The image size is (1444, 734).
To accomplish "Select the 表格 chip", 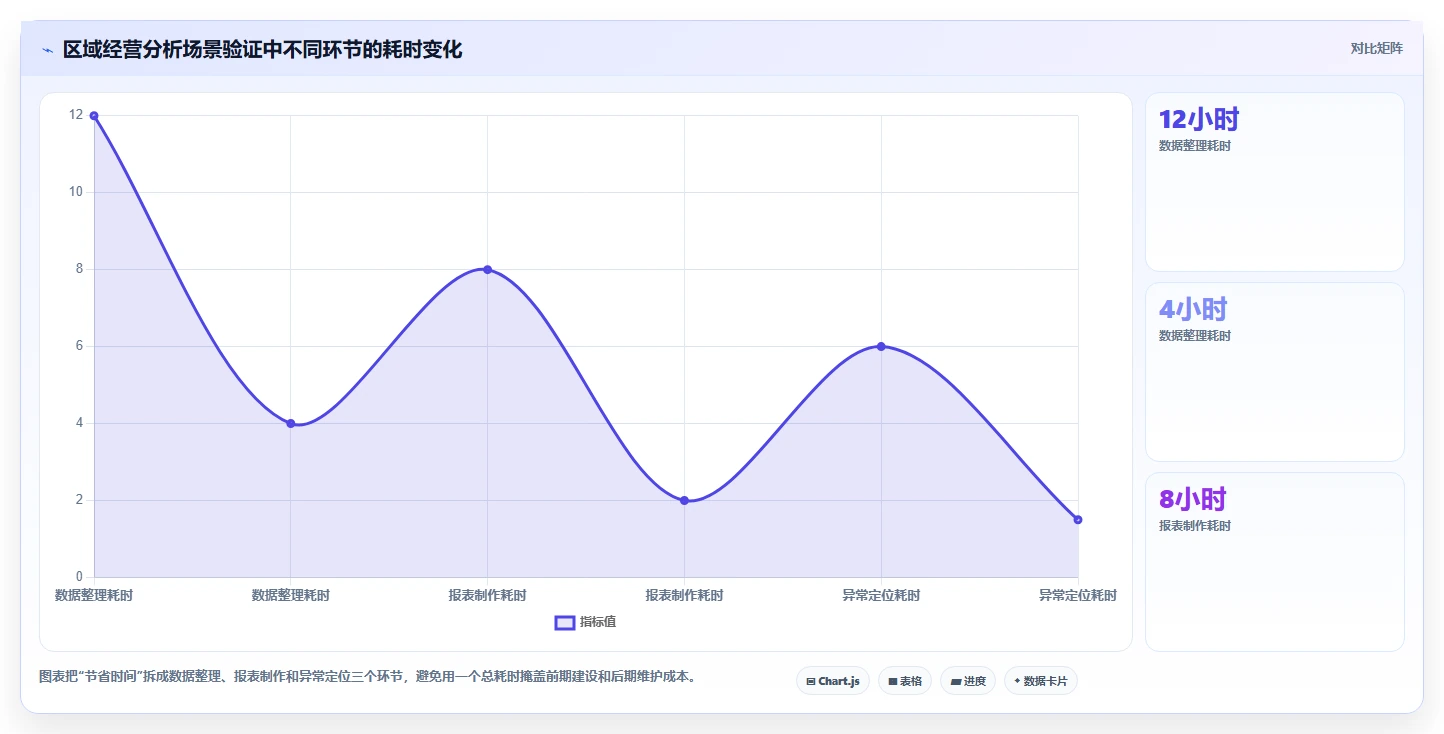I will click(x=905, y=681).
